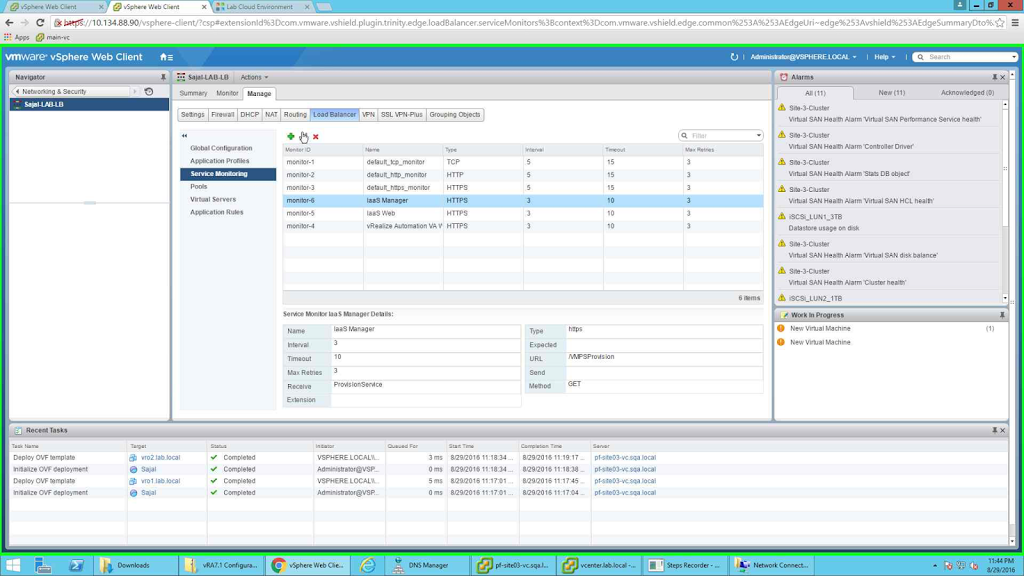The image size is (1024, 576).
Task: Click the Filter input field
Action: pyautogui.click(x=721, y=136)
